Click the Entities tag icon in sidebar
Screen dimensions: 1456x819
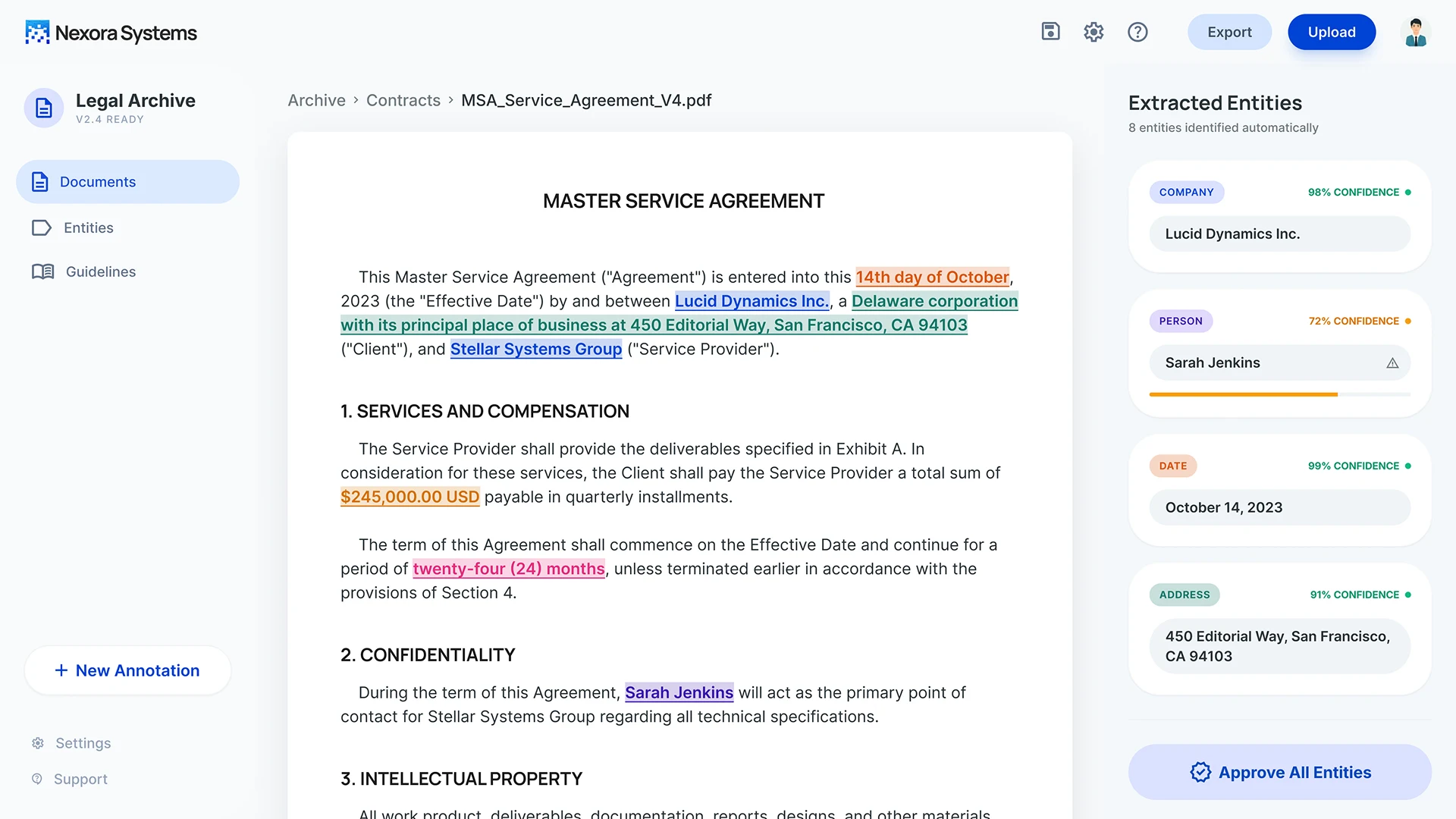42,227
